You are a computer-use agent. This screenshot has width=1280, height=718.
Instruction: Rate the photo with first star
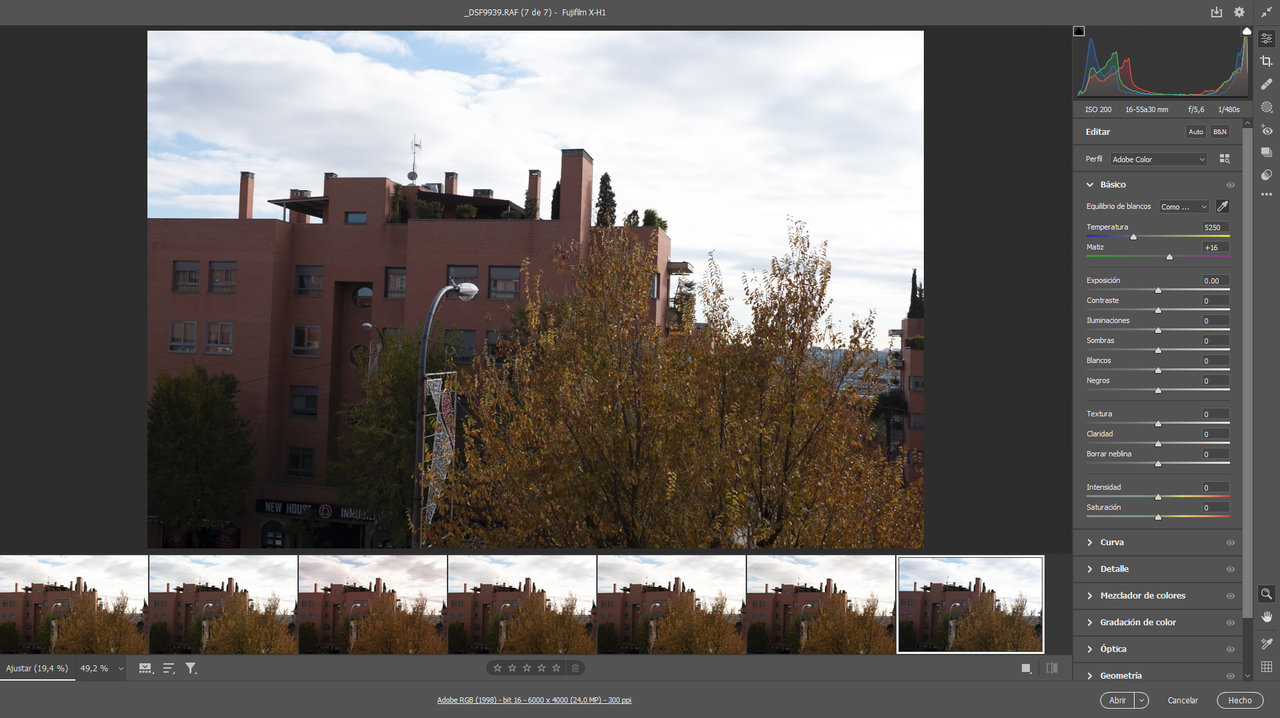(x=497, y=668)
